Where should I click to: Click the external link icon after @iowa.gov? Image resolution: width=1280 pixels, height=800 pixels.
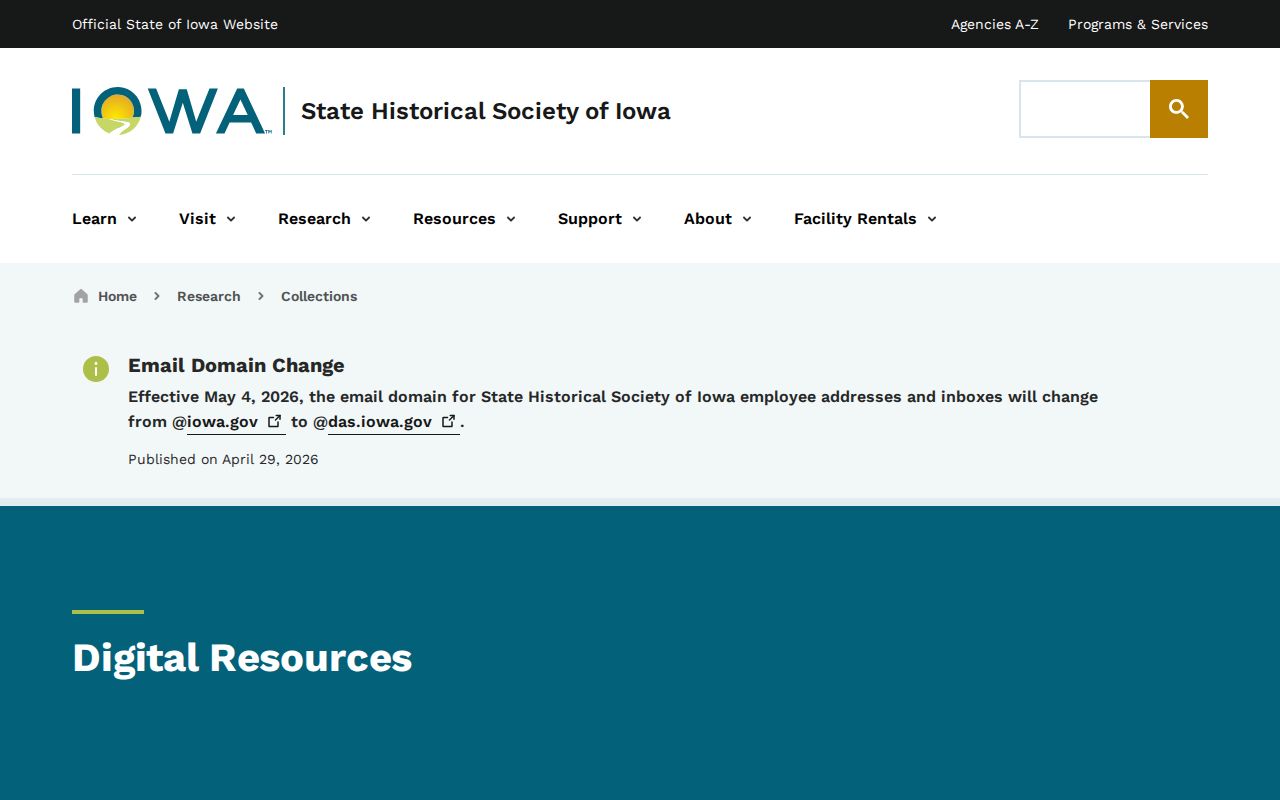point(275,421)
